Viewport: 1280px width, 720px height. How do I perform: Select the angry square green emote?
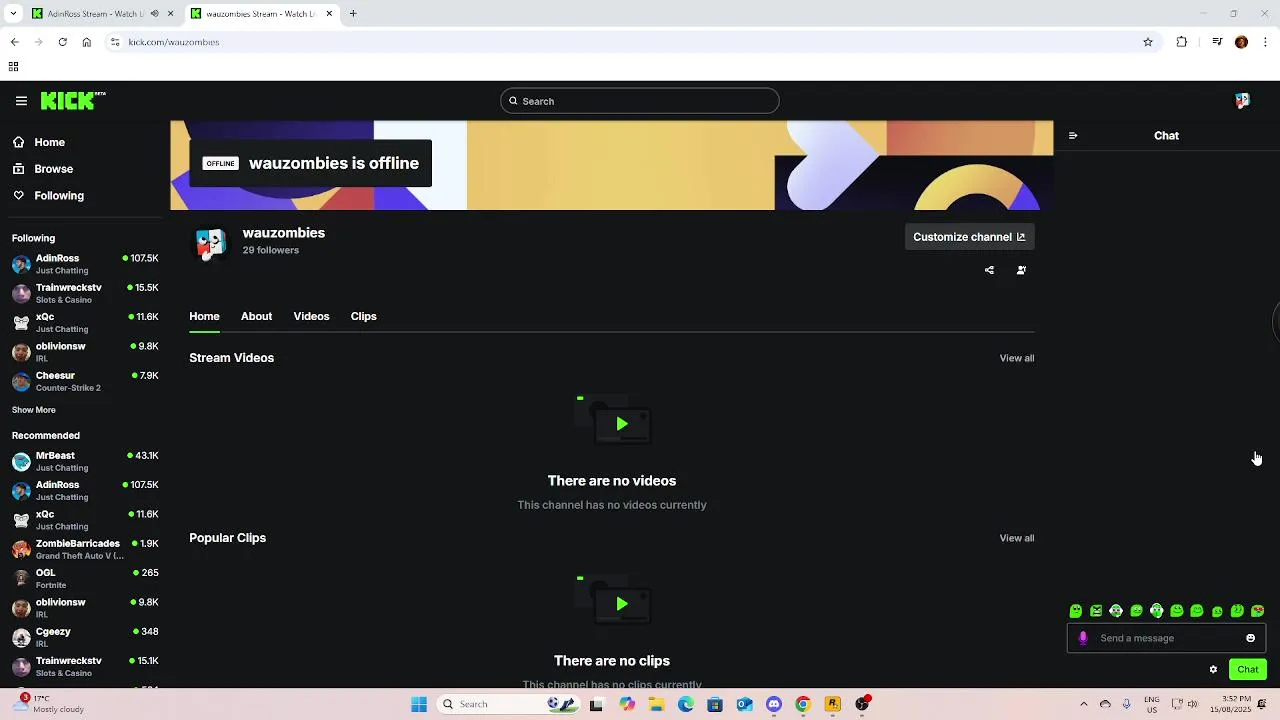tap(1096, 611)
